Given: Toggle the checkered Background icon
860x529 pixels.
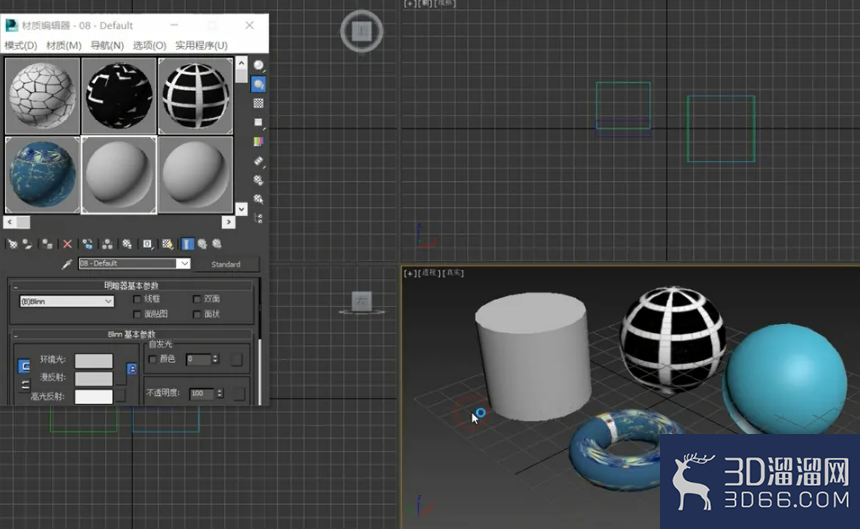Looking at the screenshot, I should pyautogui.click(x=258, y=103).
